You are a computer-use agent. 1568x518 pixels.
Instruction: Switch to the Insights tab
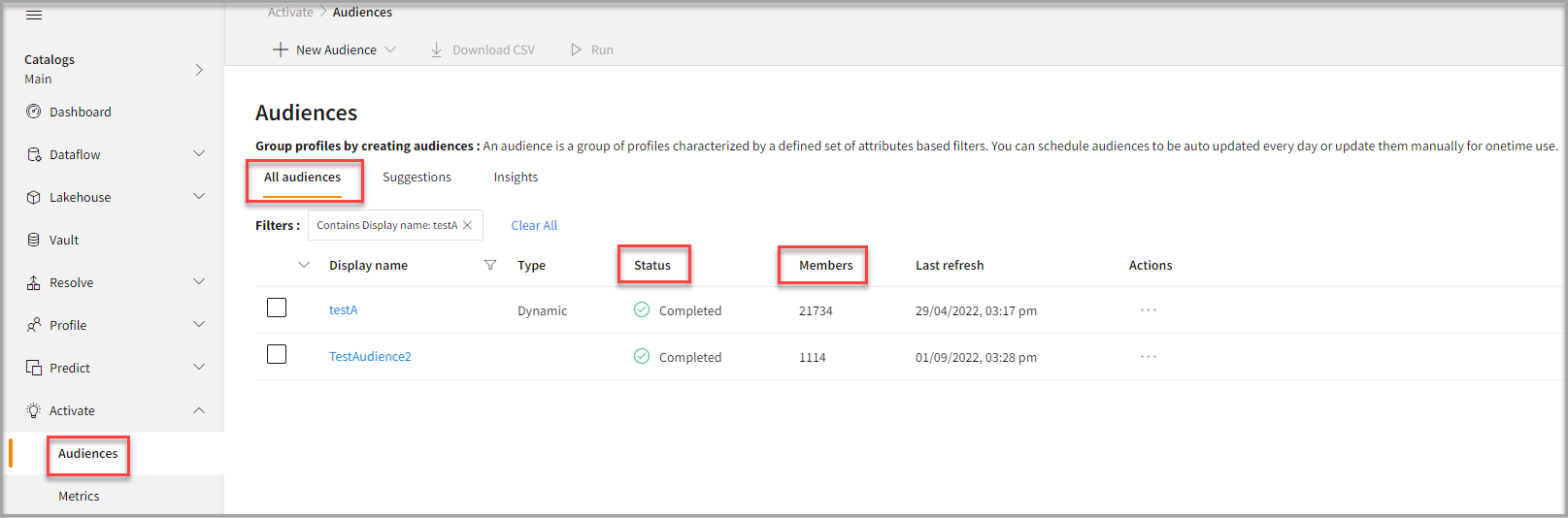tap(516, 178)
